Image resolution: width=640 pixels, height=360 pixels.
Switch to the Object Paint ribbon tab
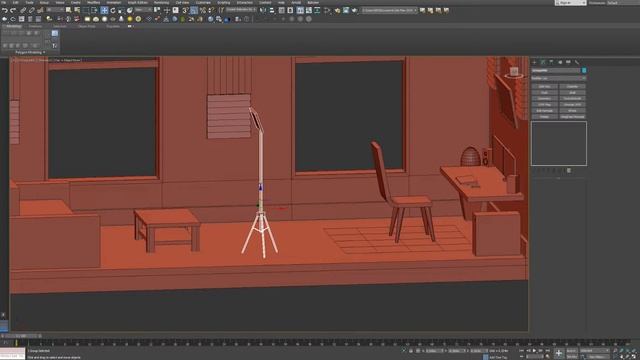[x=87, y=26]
